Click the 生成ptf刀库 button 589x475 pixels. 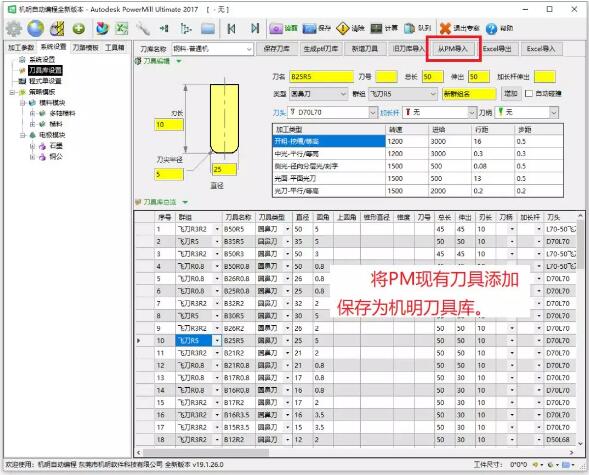click(320, 49)
